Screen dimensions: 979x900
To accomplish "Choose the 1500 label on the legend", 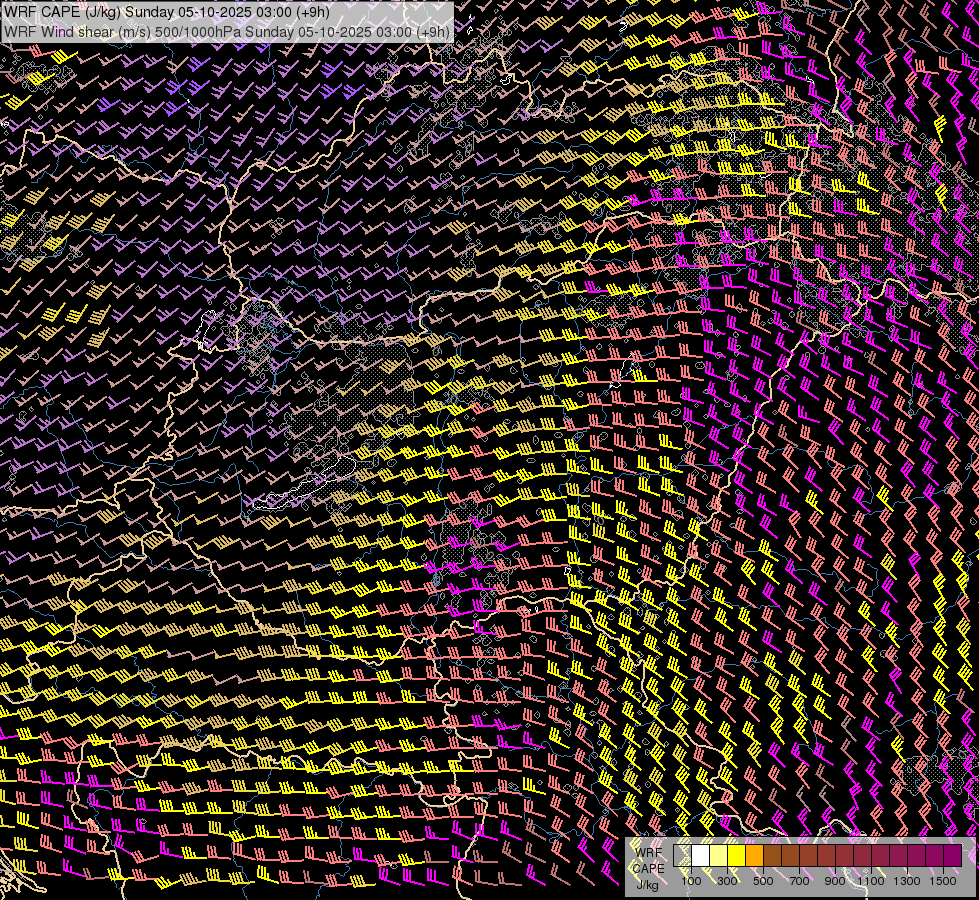I will coord(942,881).
